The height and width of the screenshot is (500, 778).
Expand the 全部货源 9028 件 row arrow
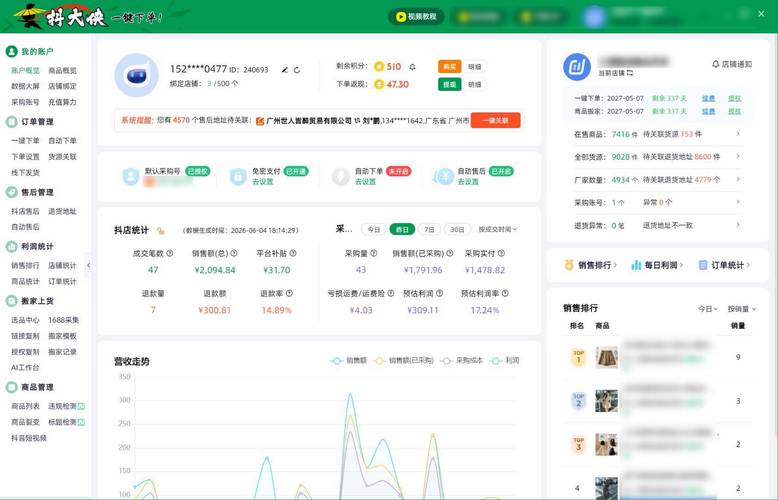pos(738,156)
